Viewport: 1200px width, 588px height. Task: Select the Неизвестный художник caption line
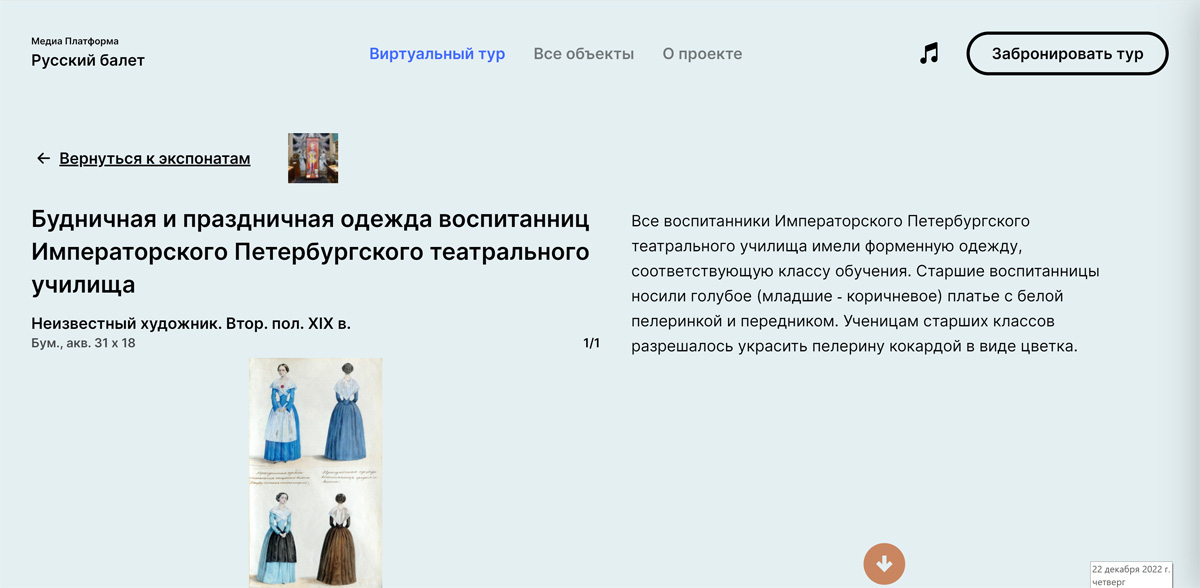pos(191,324)
